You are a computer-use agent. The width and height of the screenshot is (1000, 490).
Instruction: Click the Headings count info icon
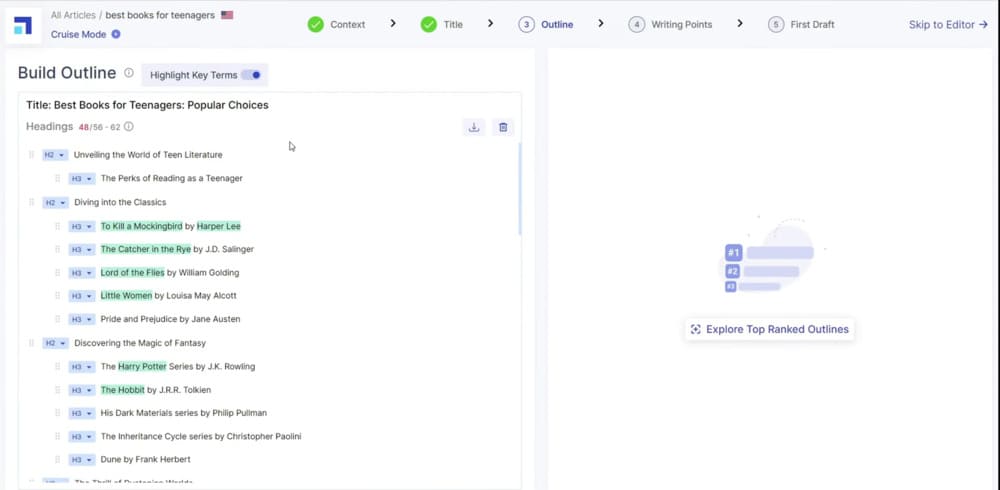(129, 126)
